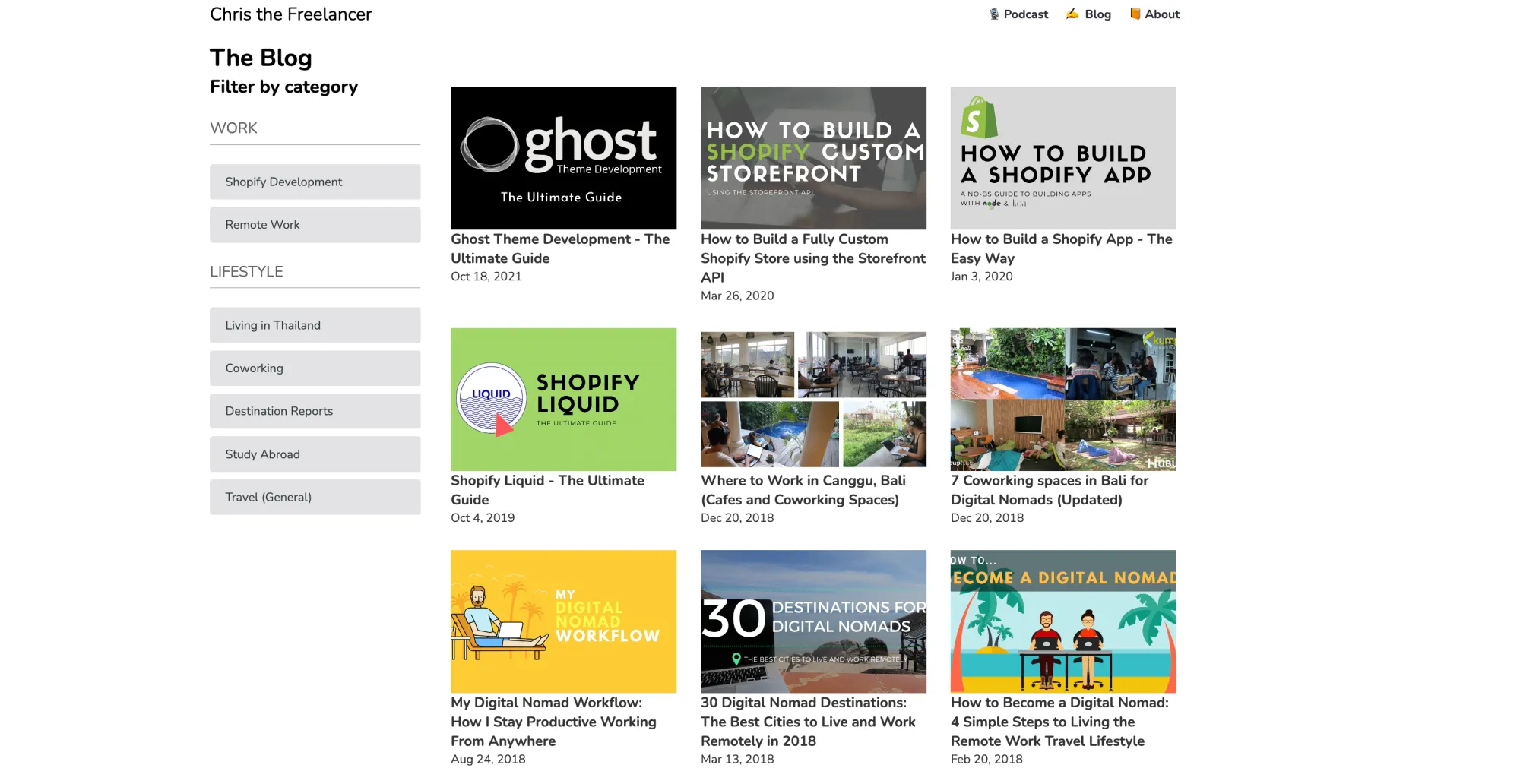
Task: Click Chris the Freelancer site title
Action: tap(290, 14)
